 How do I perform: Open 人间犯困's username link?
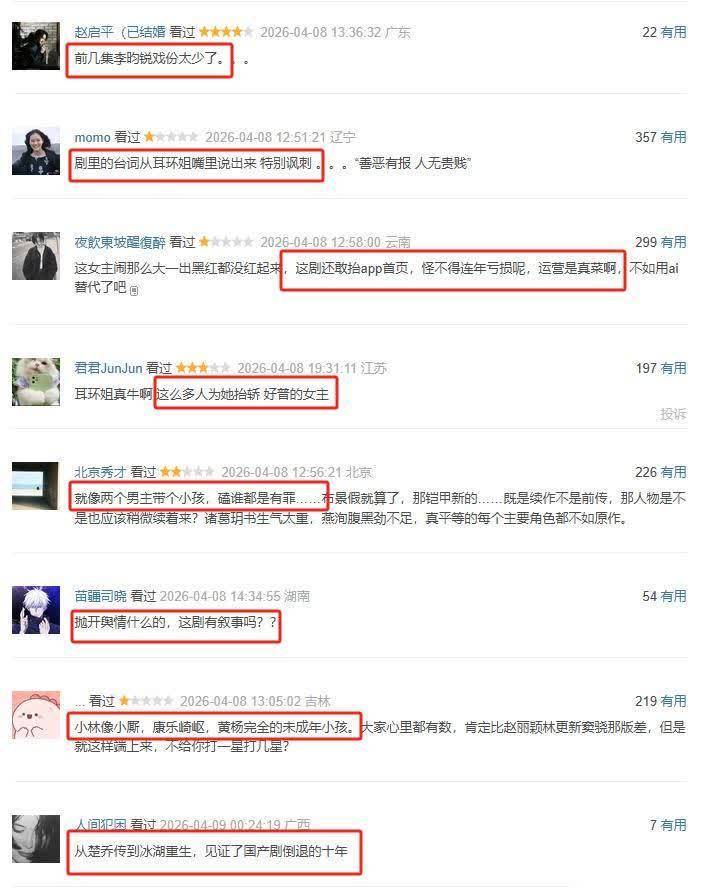(101, 825)
